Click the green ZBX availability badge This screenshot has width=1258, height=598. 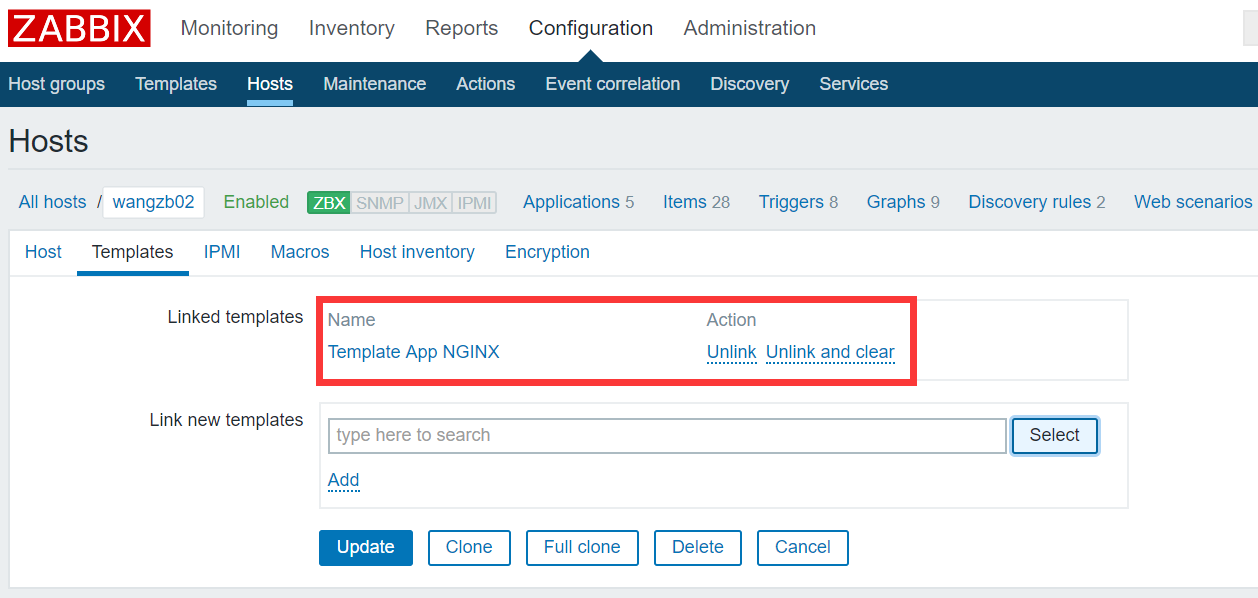(328, 202)
